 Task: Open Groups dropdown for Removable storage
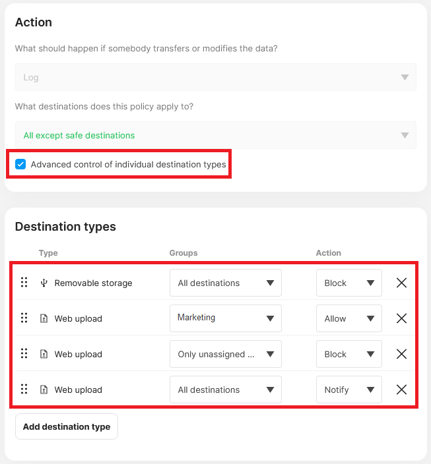[226, 283]
